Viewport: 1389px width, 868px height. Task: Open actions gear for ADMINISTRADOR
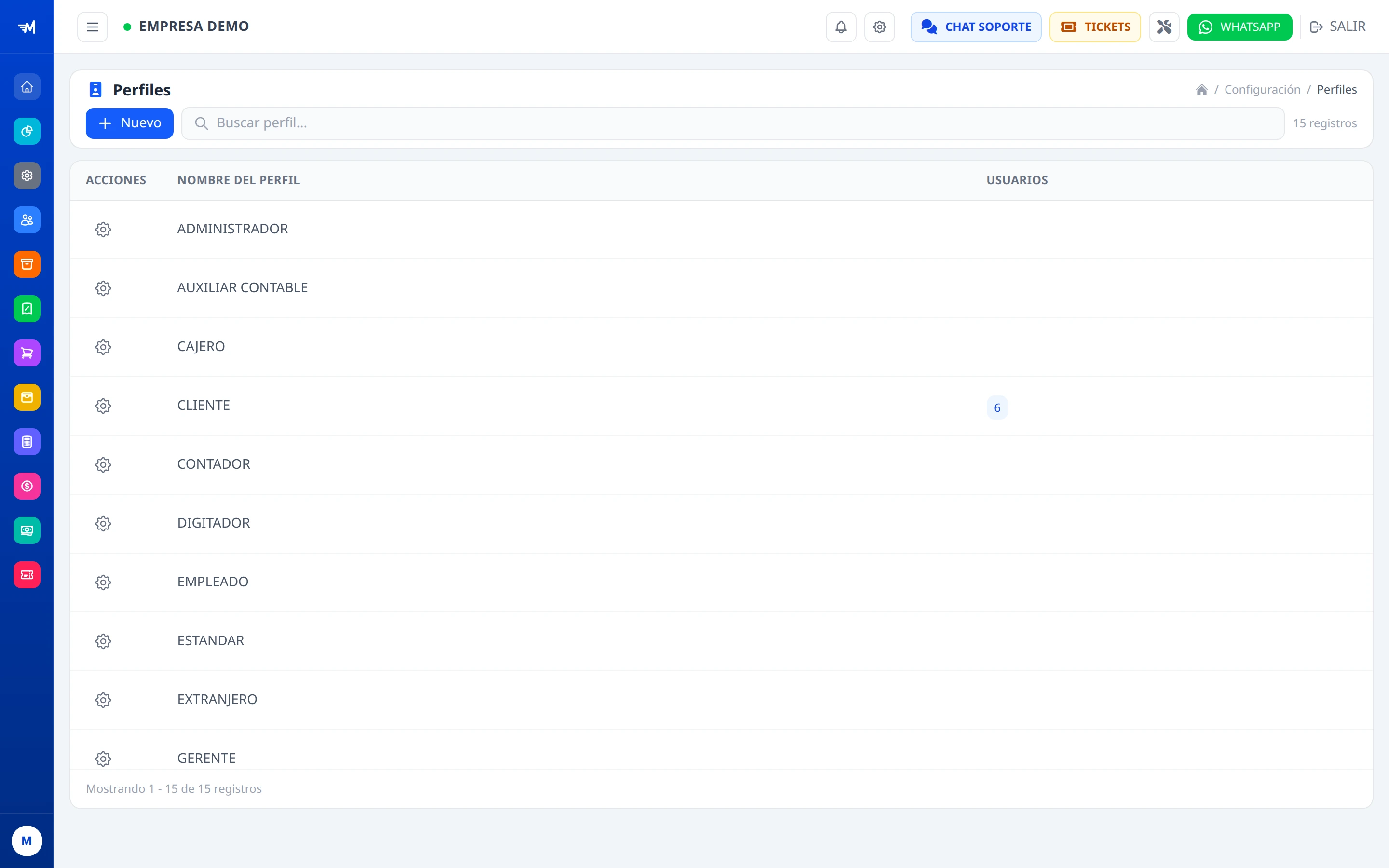click(x=103, y=230)
